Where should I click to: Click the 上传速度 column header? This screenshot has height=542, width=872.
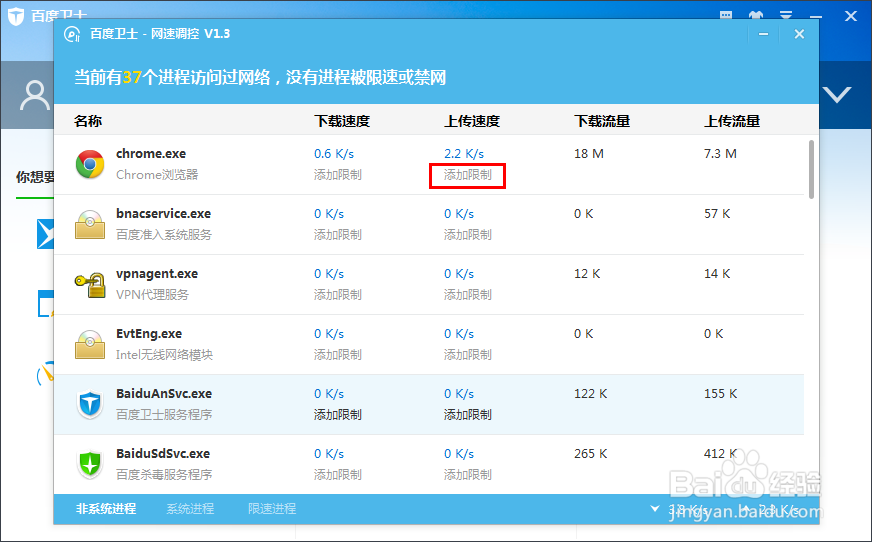point(472,121)
